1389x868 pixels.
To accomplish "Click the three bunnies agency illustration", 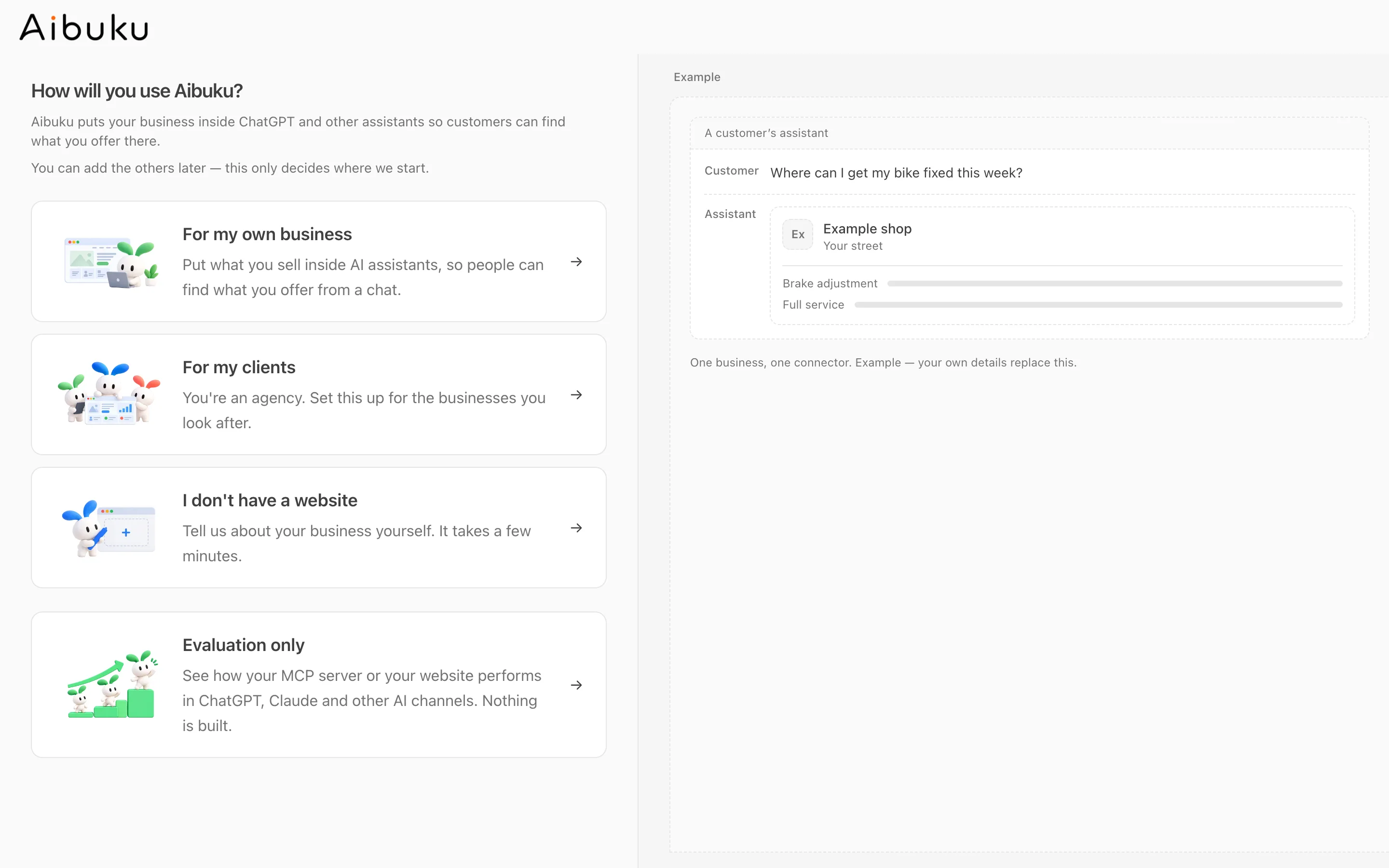I will (109, 393).
